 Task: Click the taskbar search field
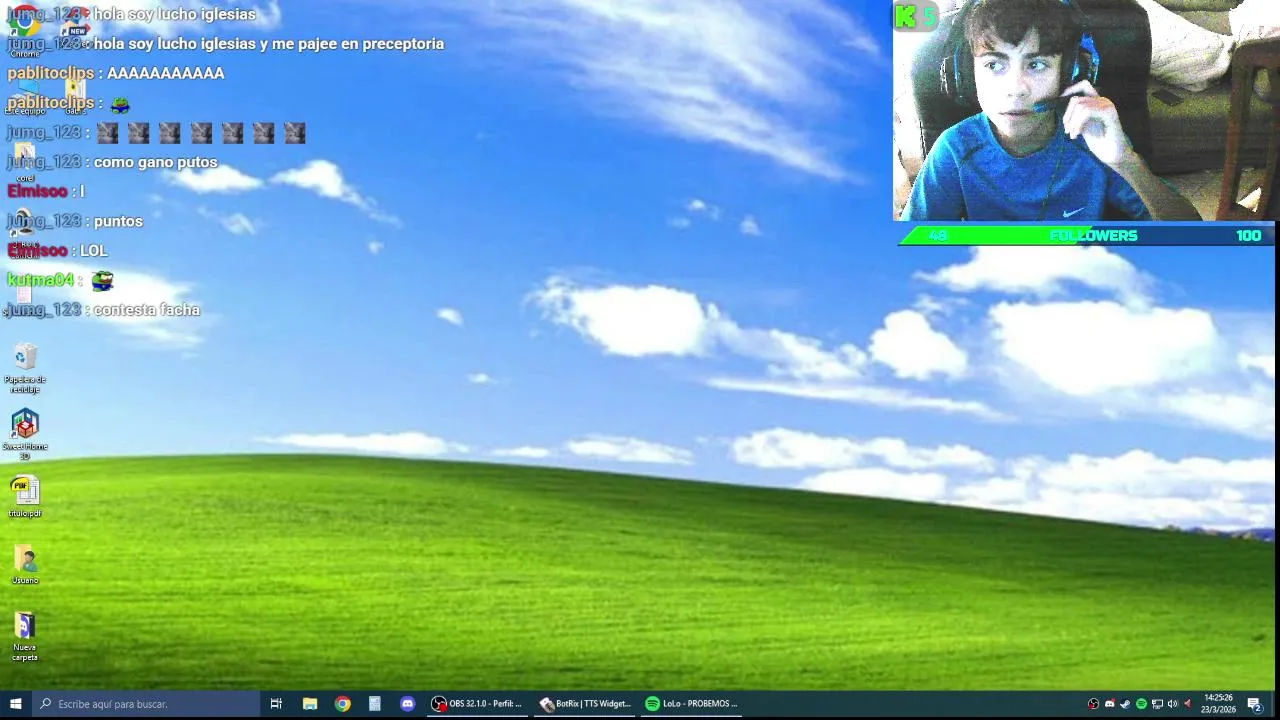tap(145, 704)
